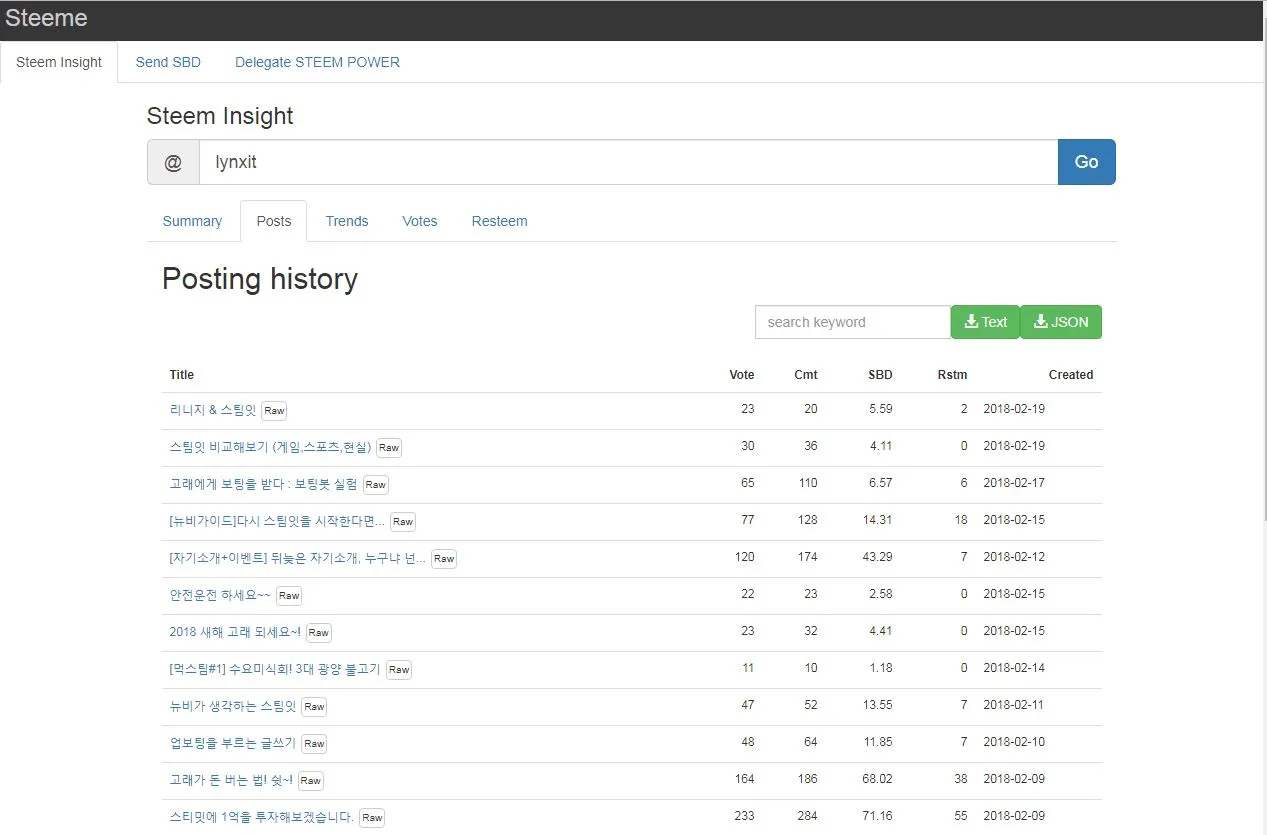1267x835 pixels.
Task: Select the Posts tab
Action: (x=274, y=221)
